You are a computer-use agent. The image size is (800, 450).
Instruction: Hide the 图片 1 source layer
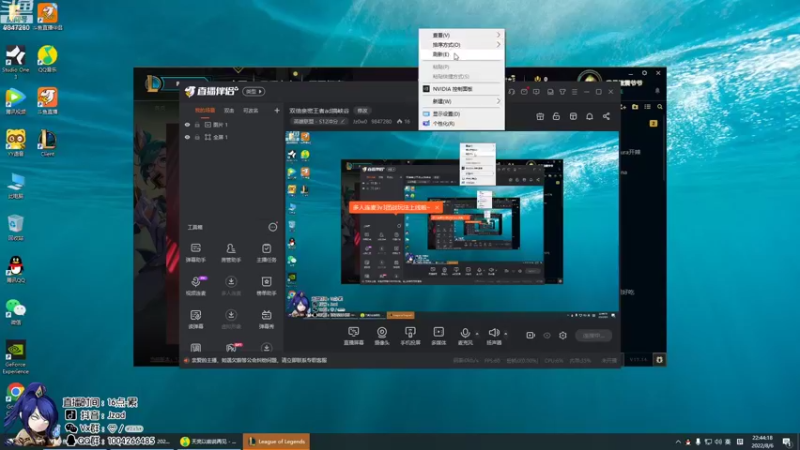coord(187,124)
